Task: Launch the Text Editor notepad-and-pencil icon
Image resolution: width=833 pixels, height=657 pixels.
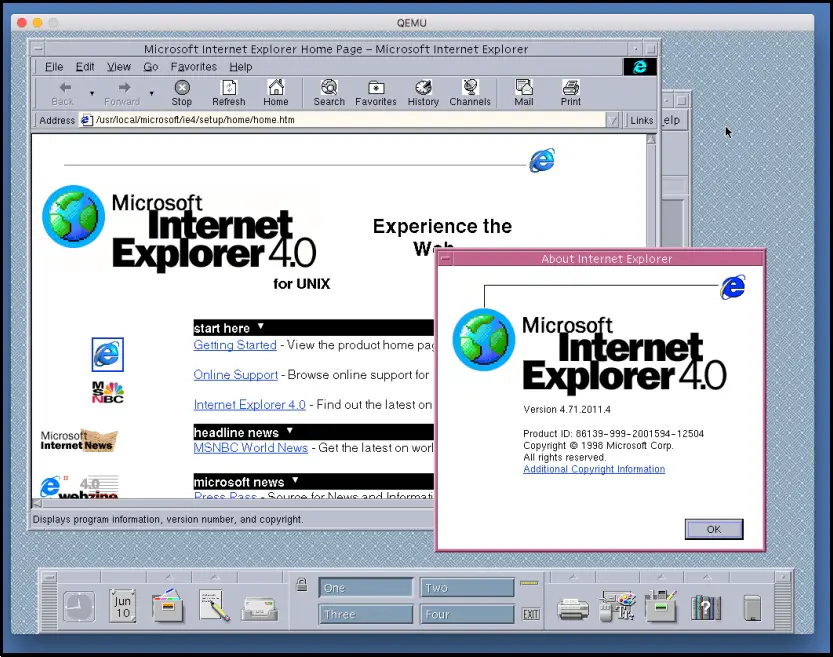Action: point(214,605)
